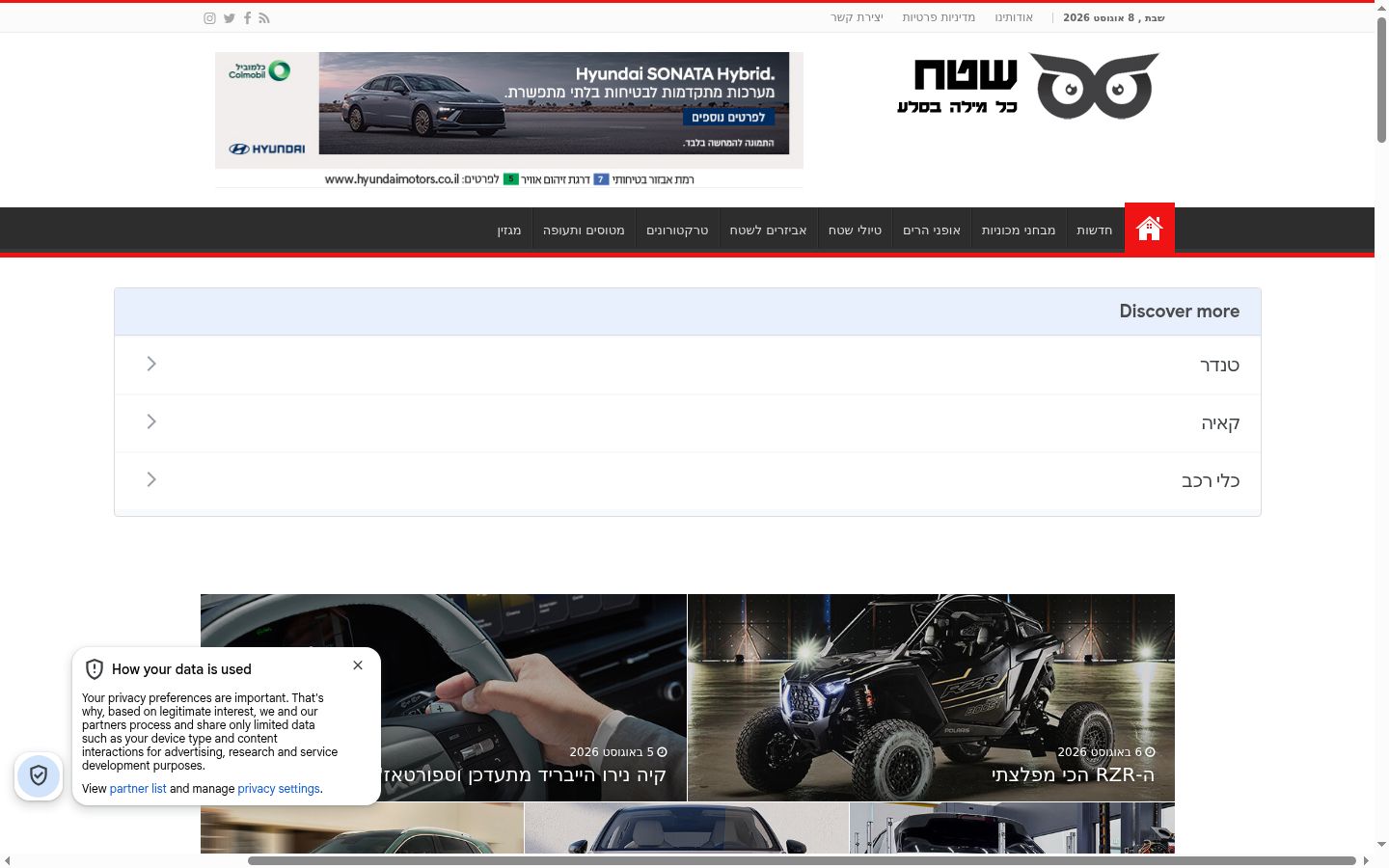Click the scroll down arrow
Screen dimensions: 1389x868
click(1381, 845)
